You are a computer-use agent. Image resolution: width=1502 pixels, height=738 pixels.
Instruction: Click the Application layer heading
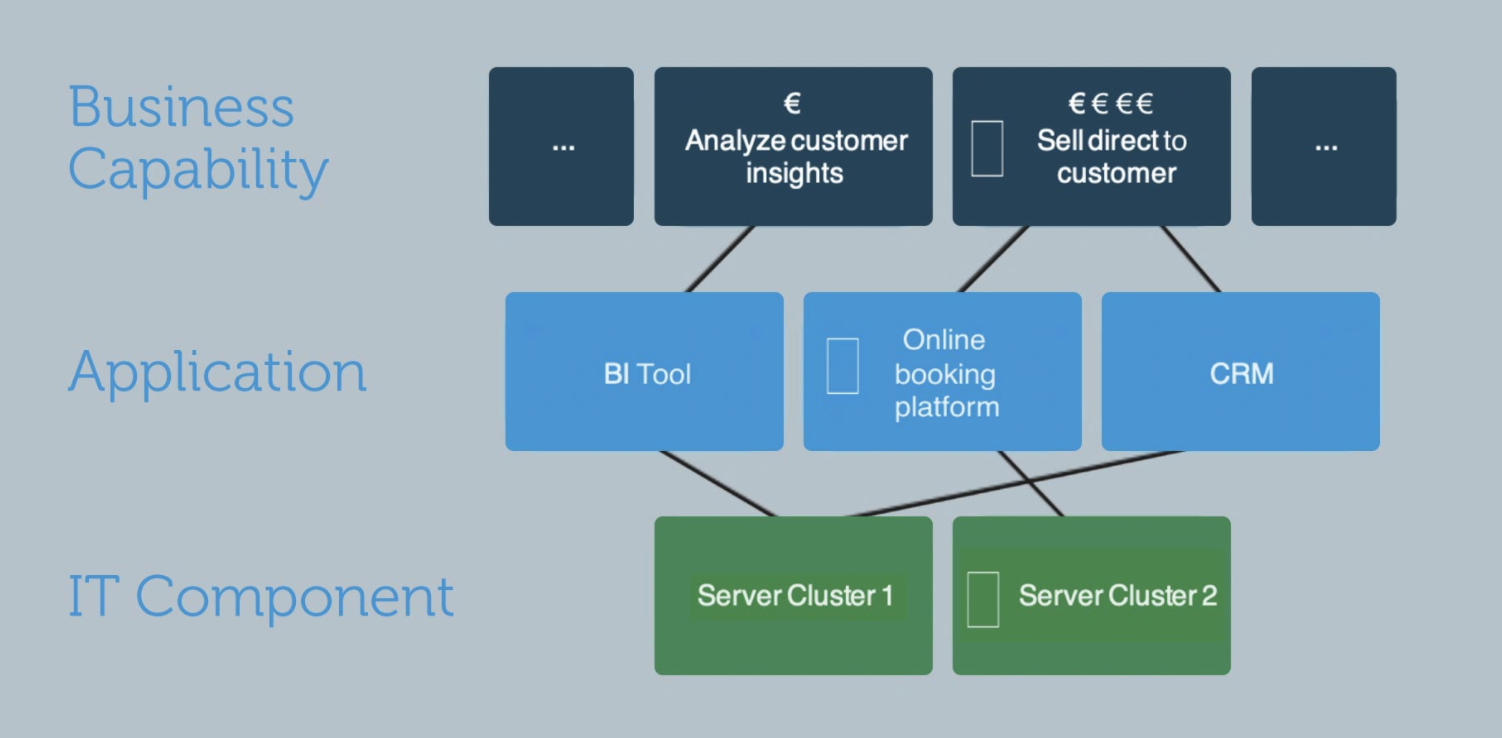(217, 372)
